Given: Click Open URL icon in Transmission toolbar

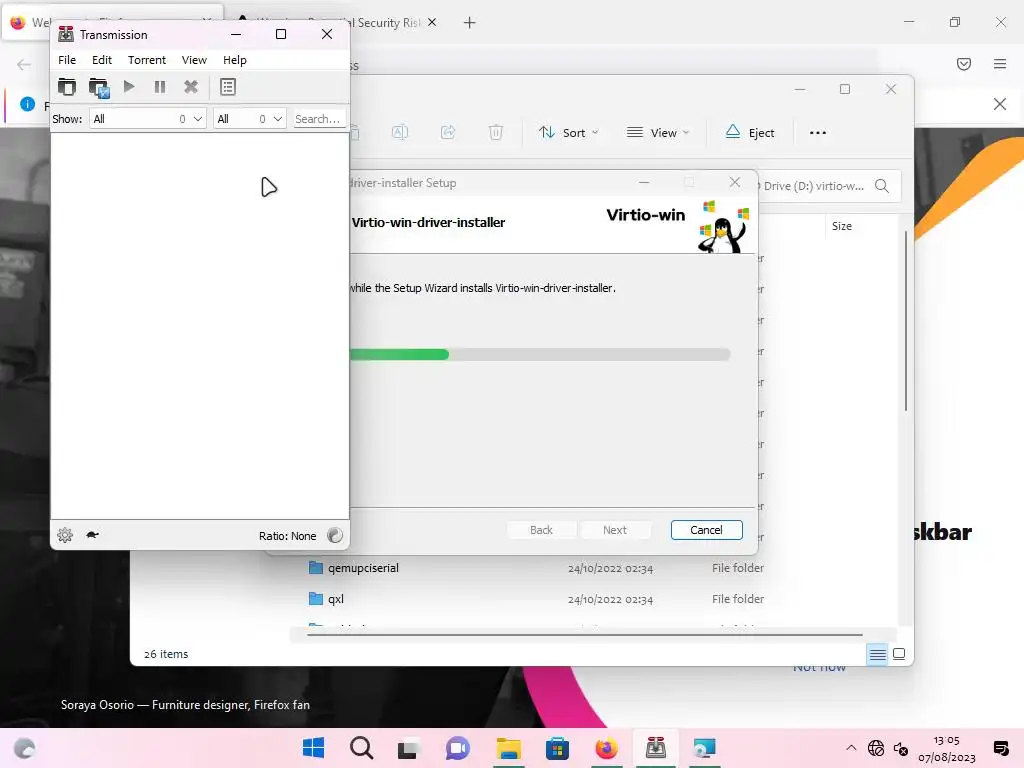Looking at the screenshot, I should tap(99, 87).
